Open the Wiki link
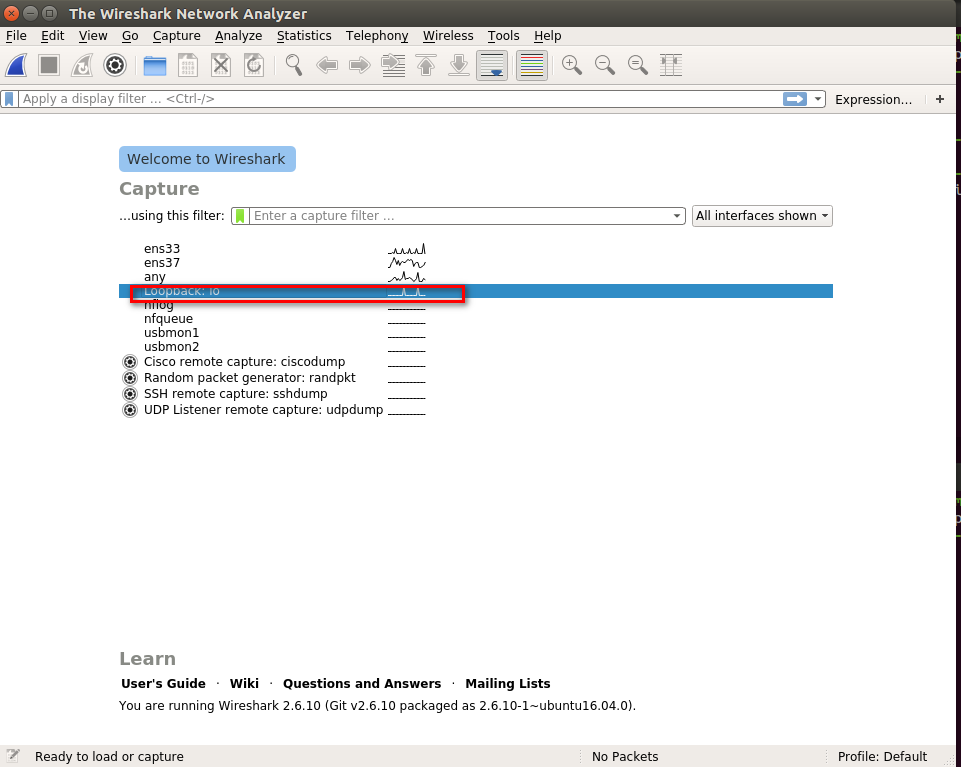This screenshot has width=961, height=767. 244,683
